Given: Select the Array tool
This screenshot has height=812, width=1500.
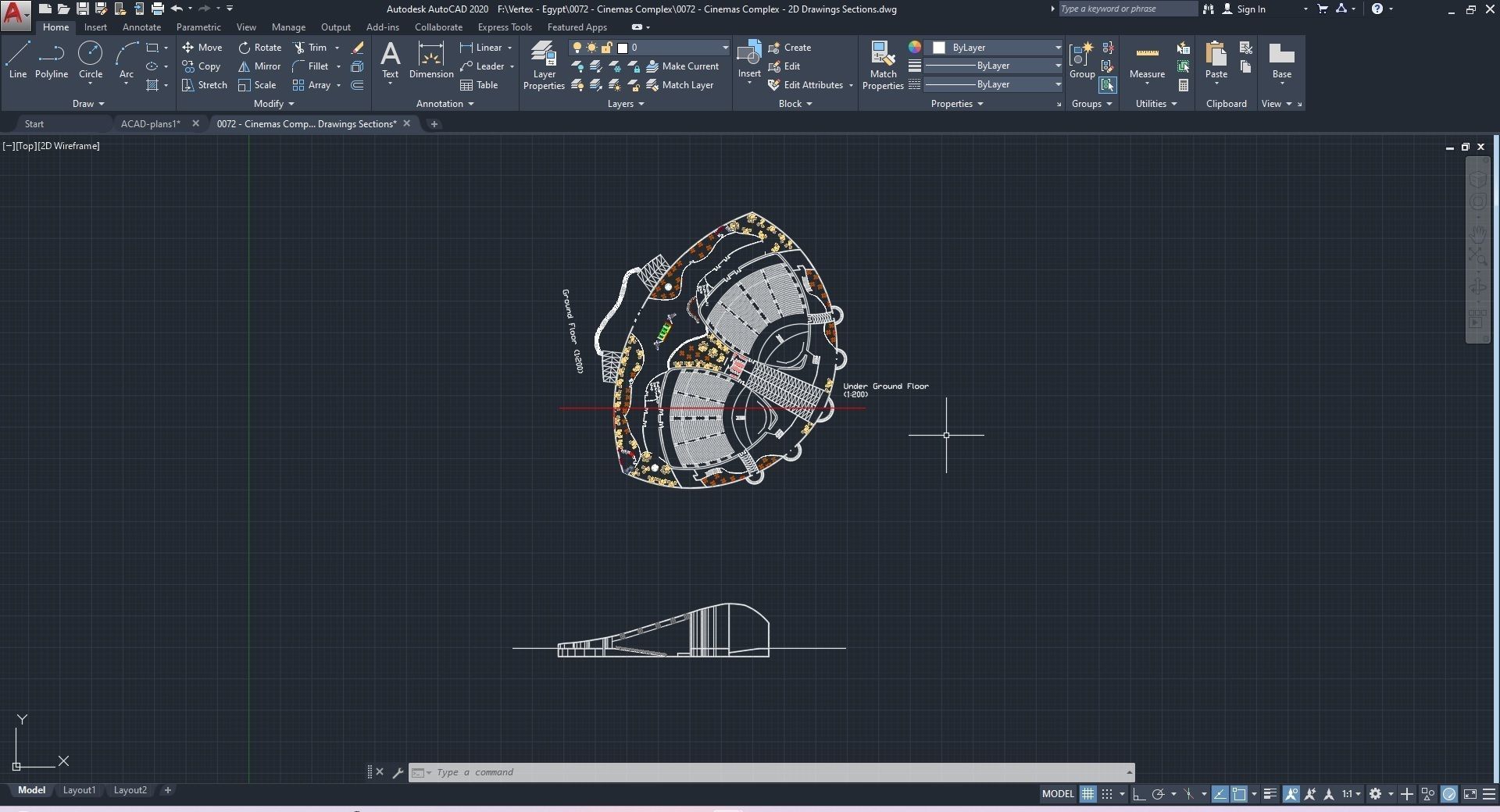Looking at the screenshot, I should coord(312,85).
